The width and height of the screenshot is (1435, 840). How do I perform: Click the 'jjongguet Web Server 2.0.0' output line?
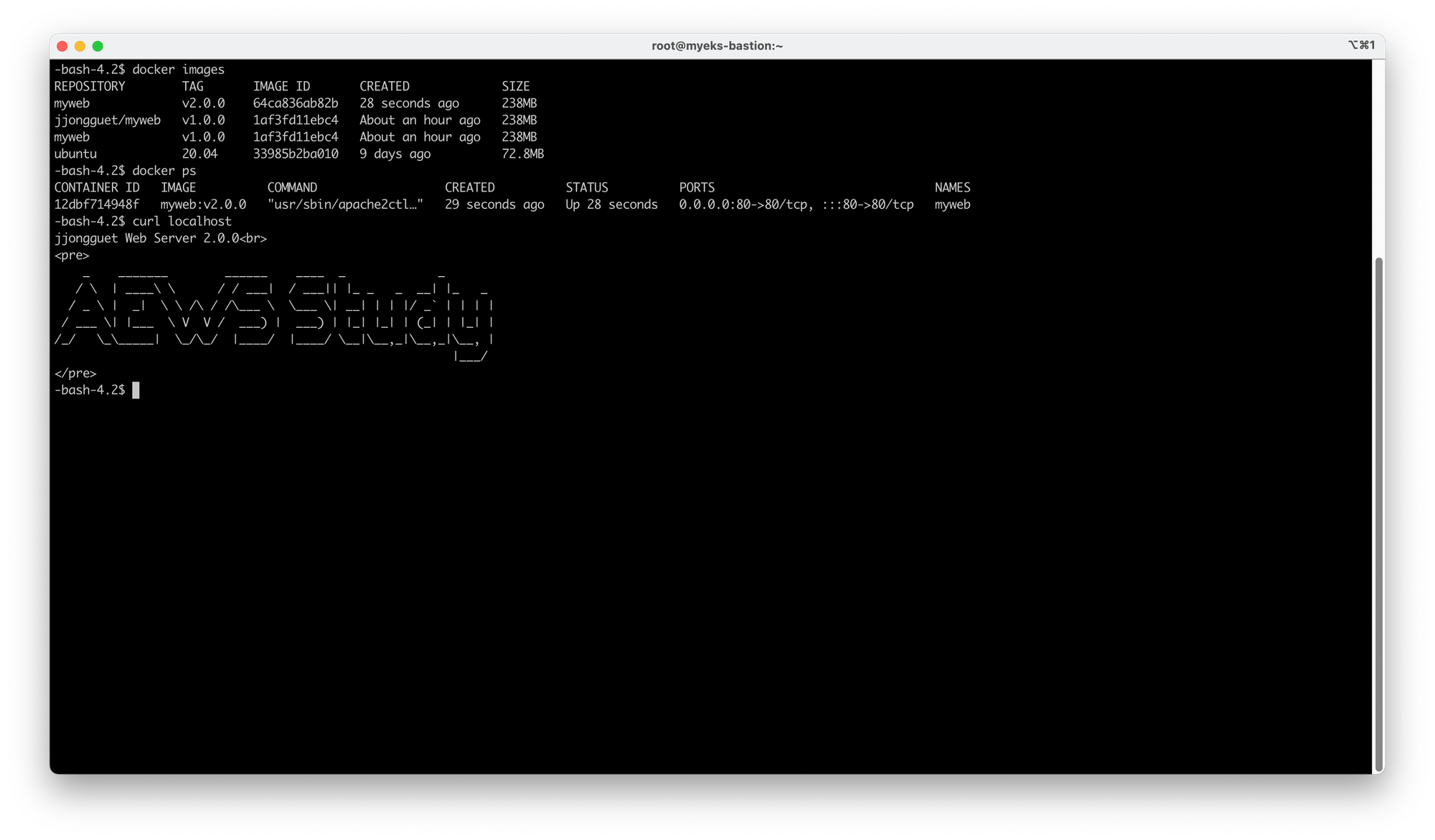[160, 238]
